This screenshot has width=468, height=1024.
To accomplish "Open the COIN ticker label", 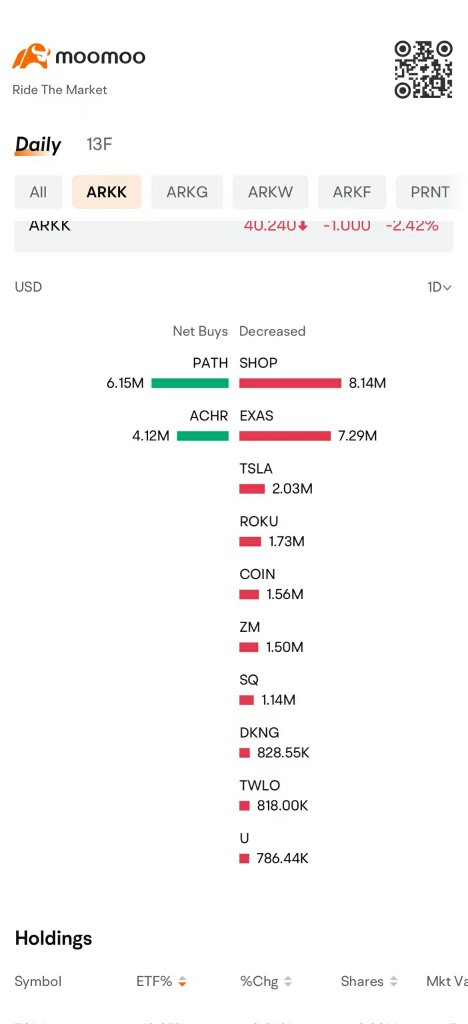I will tap(257, 575).
